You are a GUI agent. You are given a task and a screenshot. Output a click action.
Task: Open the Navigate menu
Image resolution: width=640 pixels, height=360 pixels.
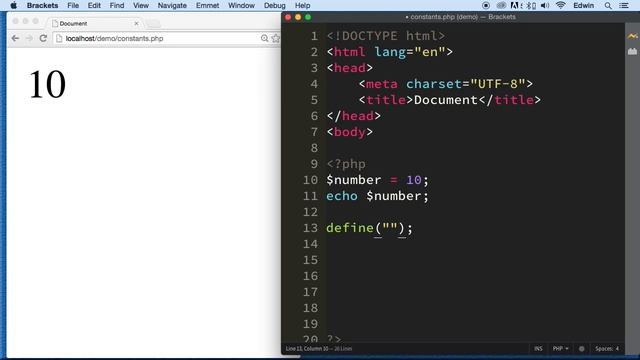[172, 6]
